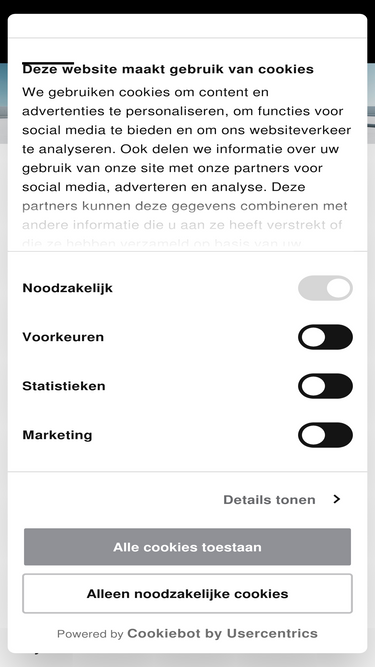375x667 pixels.
Task: Choose Alleen noodzakelijke cookies button
Action: pyautogui.click(x=188, y=593)
